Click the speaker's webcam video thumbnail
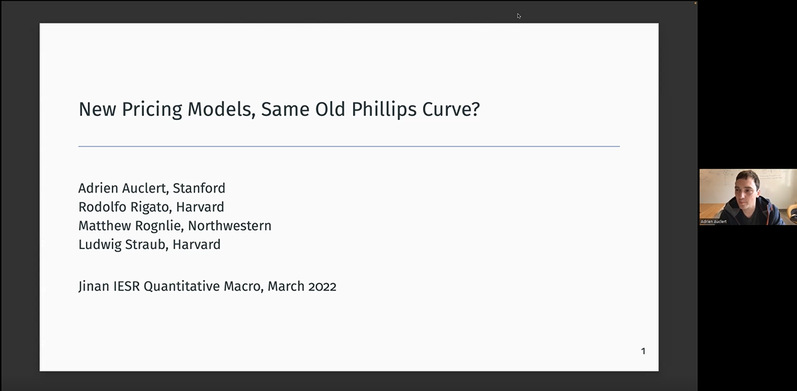This screenshot has height=391, width=797. (748, 197)
